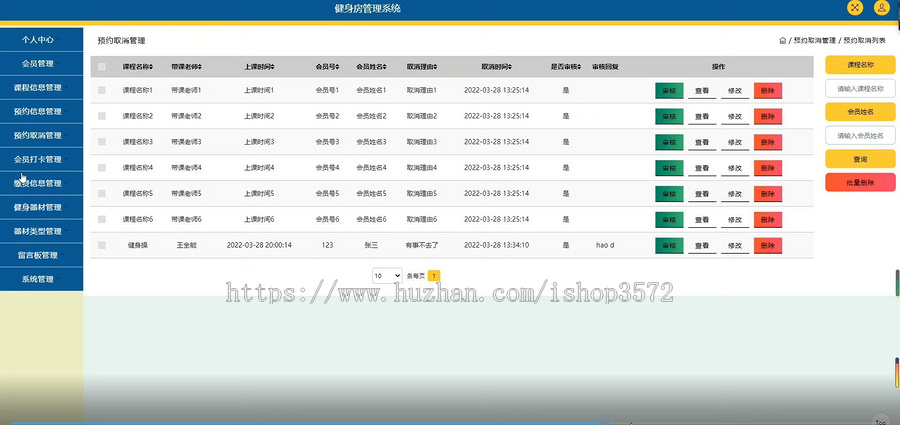Click 审核 button for 健身操 row

coord(669,246)
